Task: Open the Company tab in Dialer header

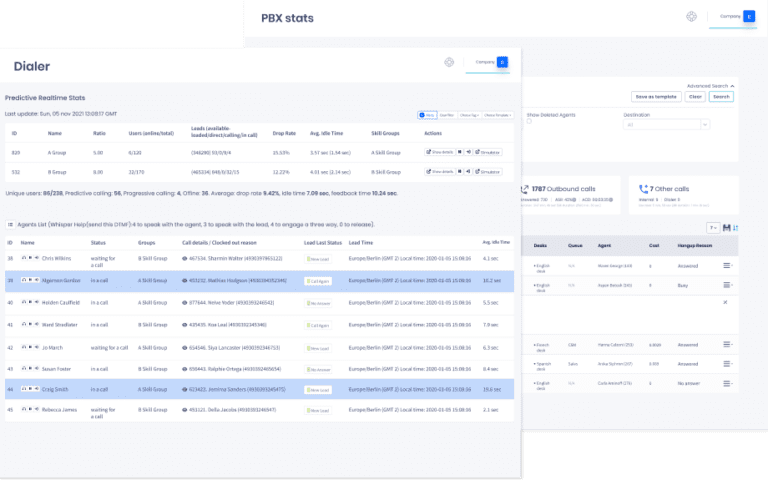Action: pos(484,62)
